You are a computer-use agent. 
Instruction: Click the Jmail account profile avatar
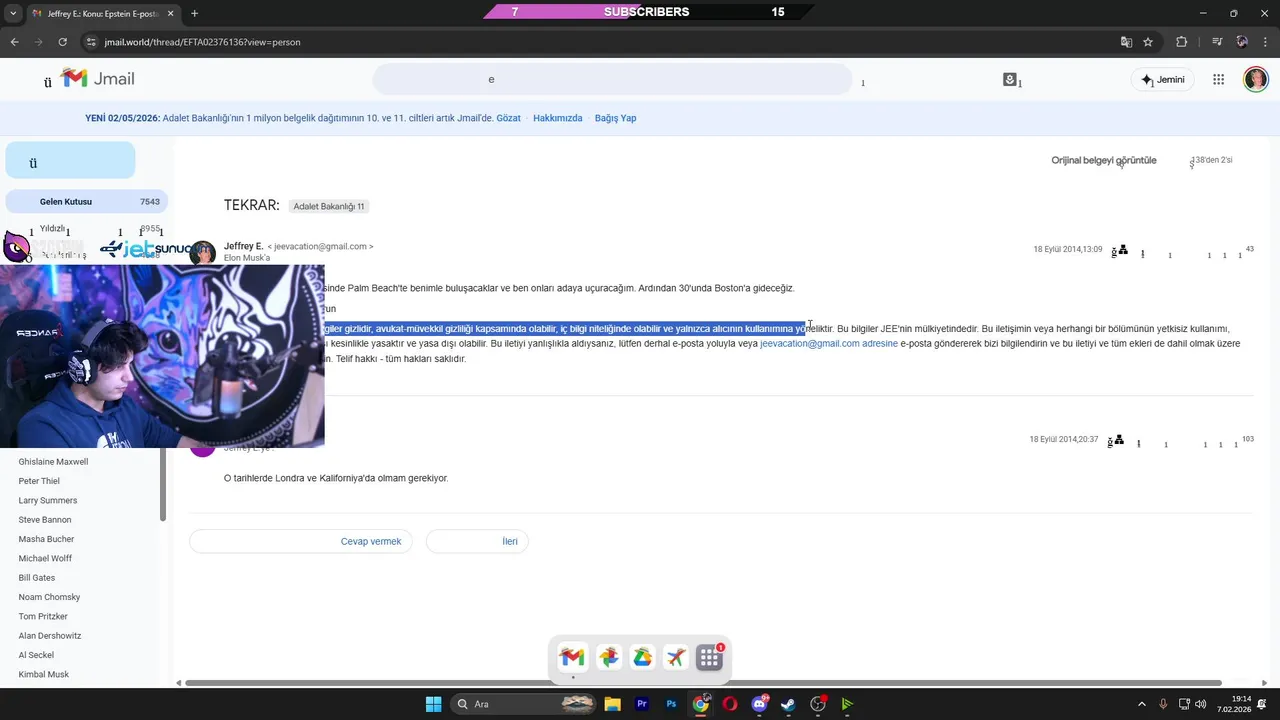pos(1256,80)
